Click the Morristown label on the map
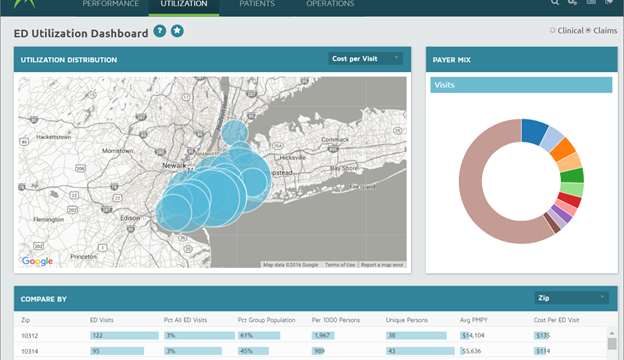 [x=117, y=151]
